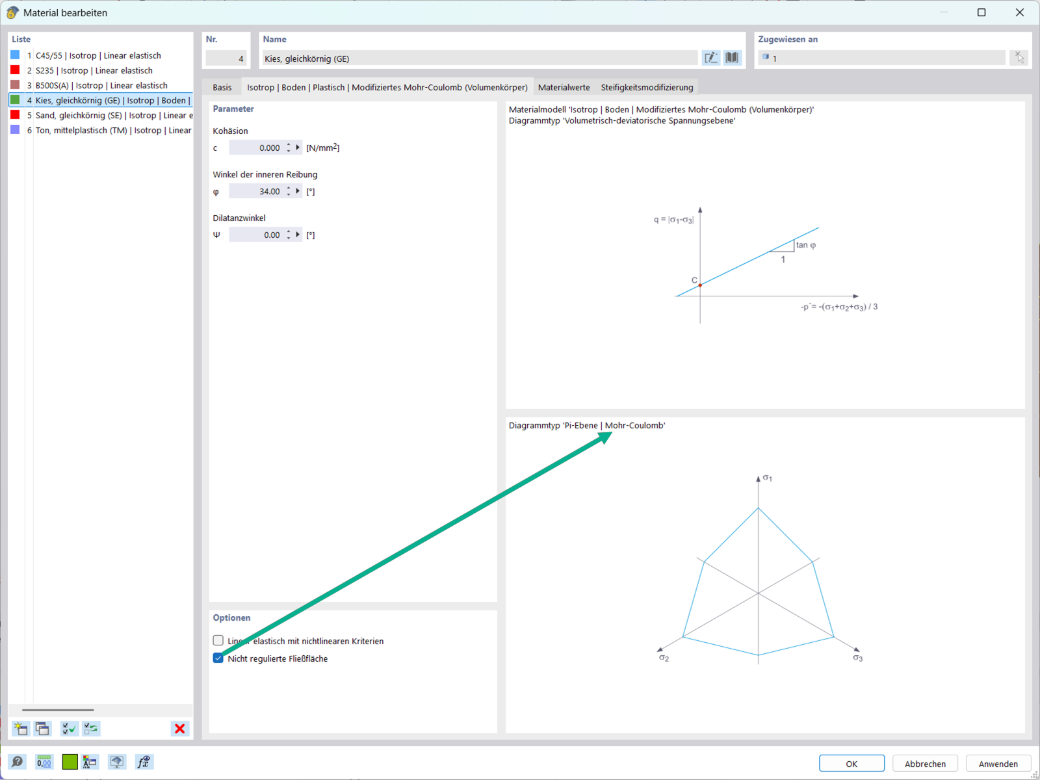Click the Dilatanzwinkel Ψ spinner arrows
Screen dimensions: 1040x780
point(289,235)
